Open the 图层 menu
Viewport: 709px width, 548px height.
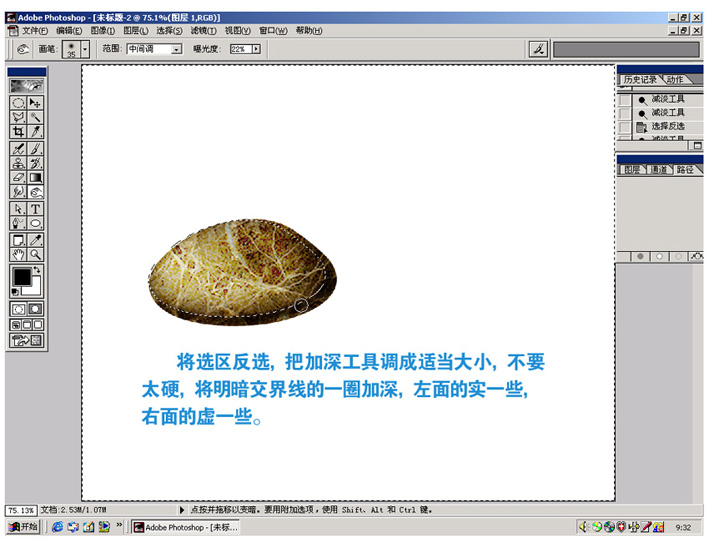(136, 30)
